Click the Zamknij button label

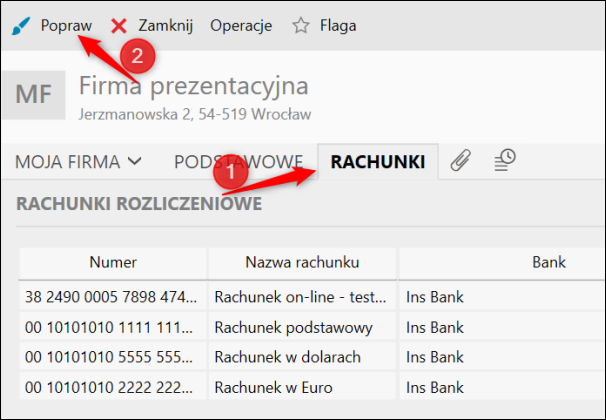tap(166, 26)
